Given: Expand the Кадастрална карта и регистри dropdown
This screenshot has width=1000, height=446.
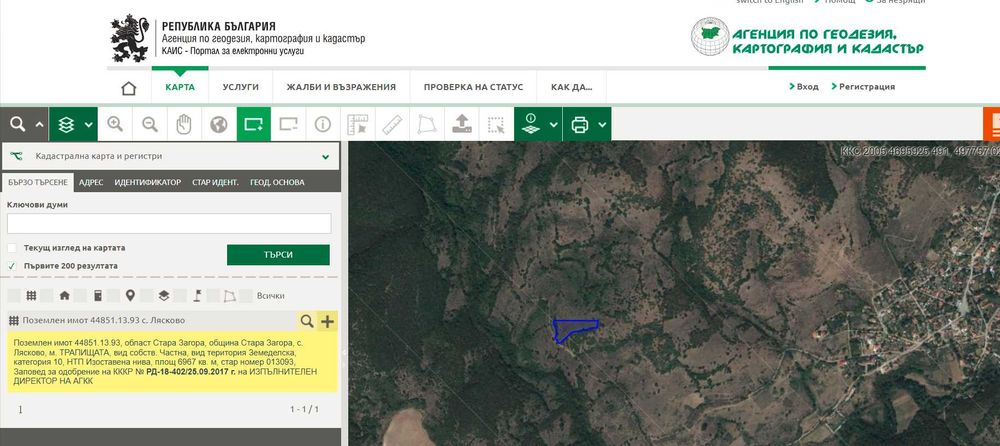Looking at the screenshot, I should tap(171, 156).
